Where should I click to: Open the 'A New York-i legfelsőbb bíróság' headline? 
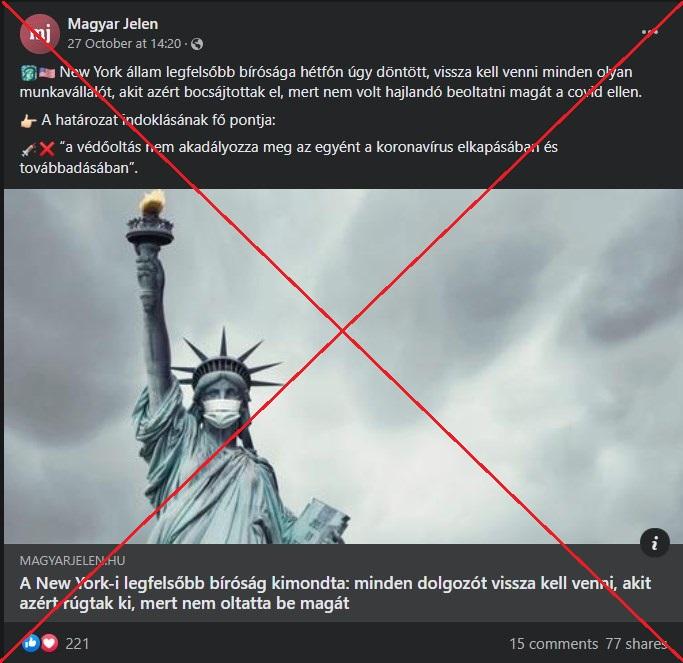(x=335, y=593)
